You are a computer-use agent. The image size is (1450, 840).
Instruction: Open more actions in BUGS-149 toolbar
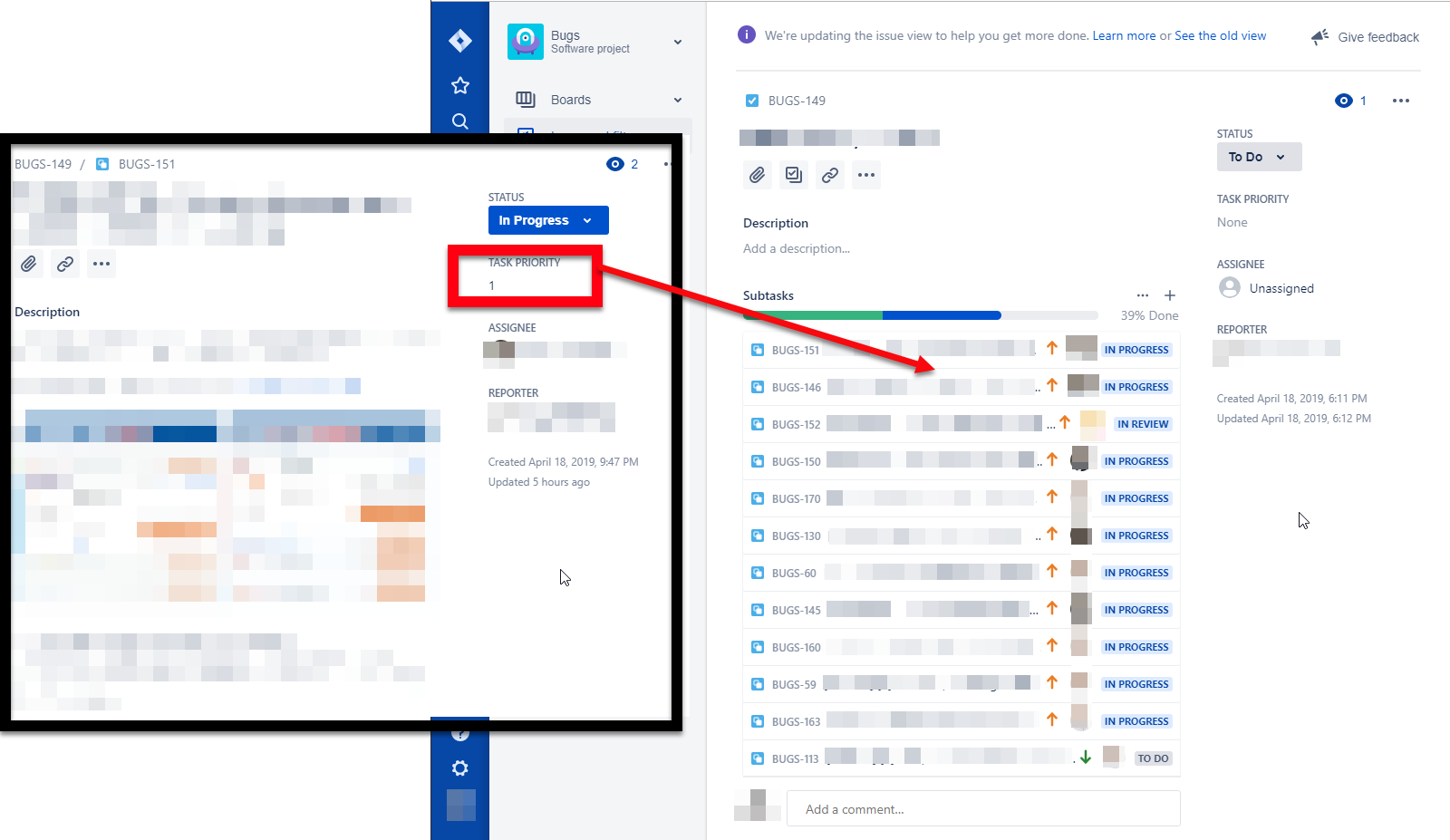tap(866, 175)
